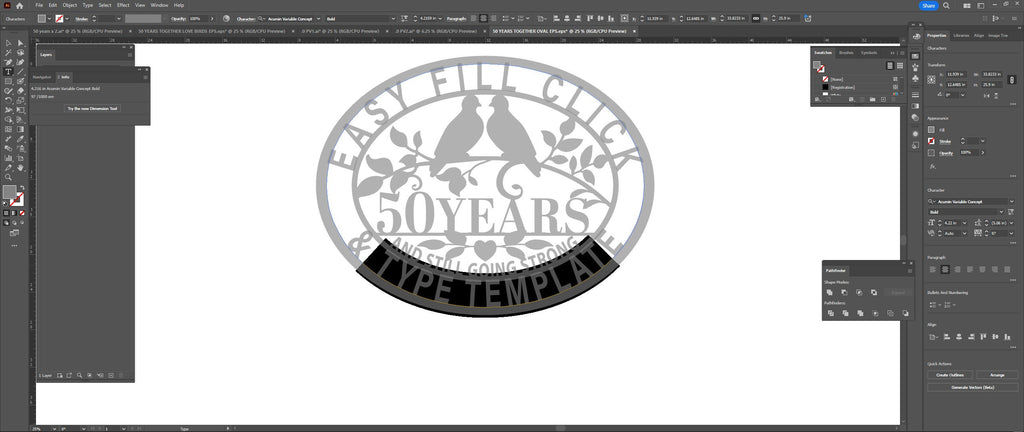Swap Fill and Stroke arrows in toolbar
Screen dimensions: 1024x432
(22, 187)
